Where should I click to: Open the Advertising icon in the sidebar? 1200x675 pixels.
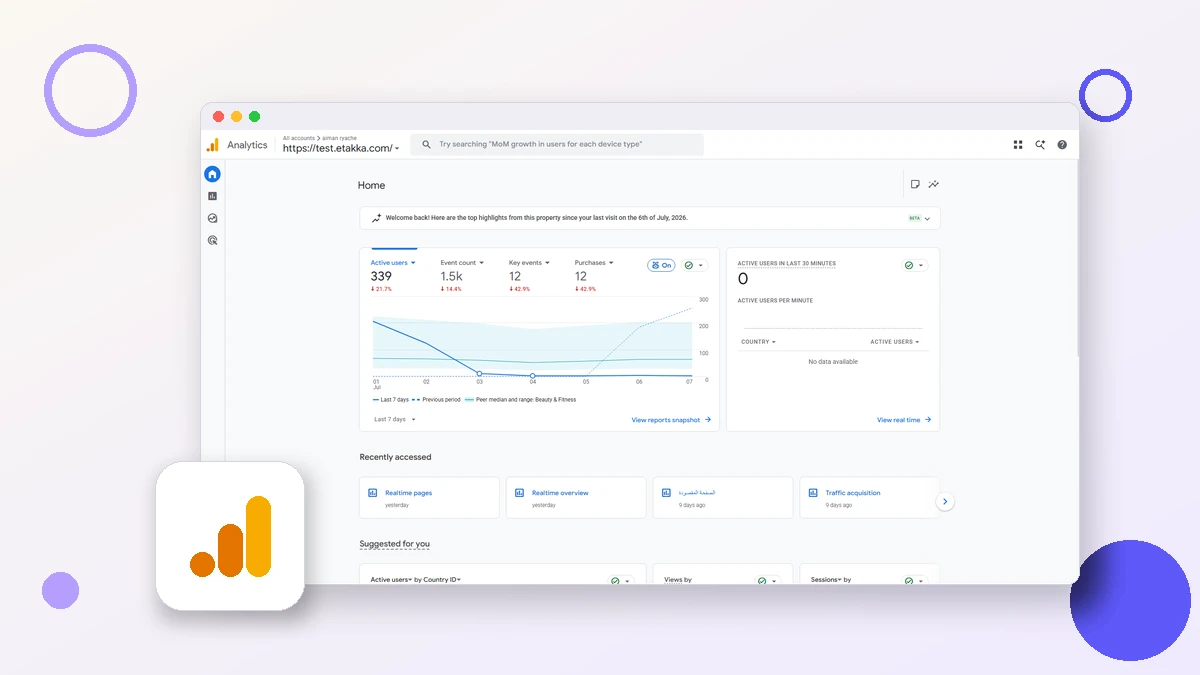click(x=212, y=240)
